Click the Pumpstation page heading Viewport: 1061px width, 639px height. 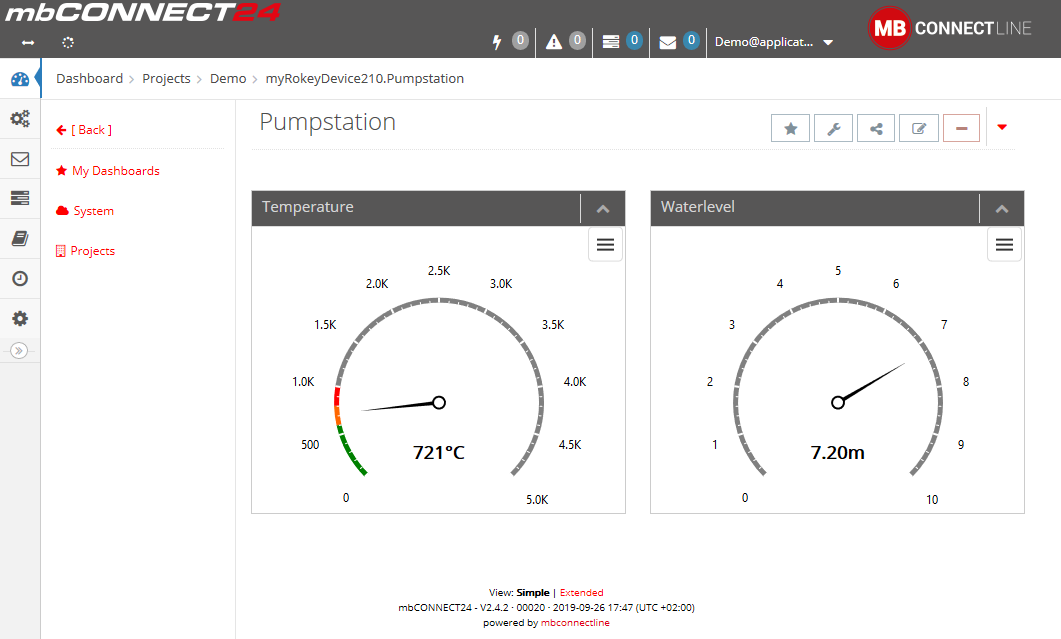pos(328,122)
